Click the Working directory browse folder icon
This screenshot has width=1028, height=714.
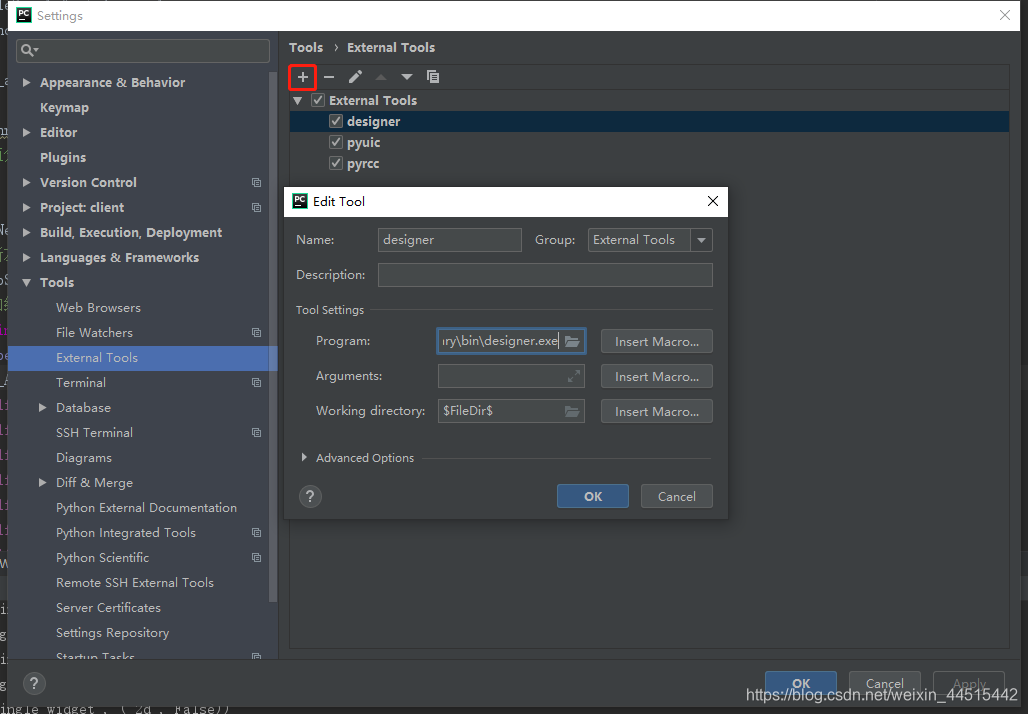[x=572, y=411]
